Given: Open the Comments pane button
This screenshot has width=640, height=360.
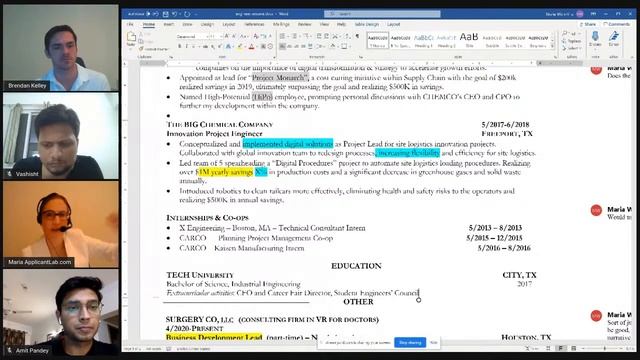Looking at the screenshot, I should [617, 24].
